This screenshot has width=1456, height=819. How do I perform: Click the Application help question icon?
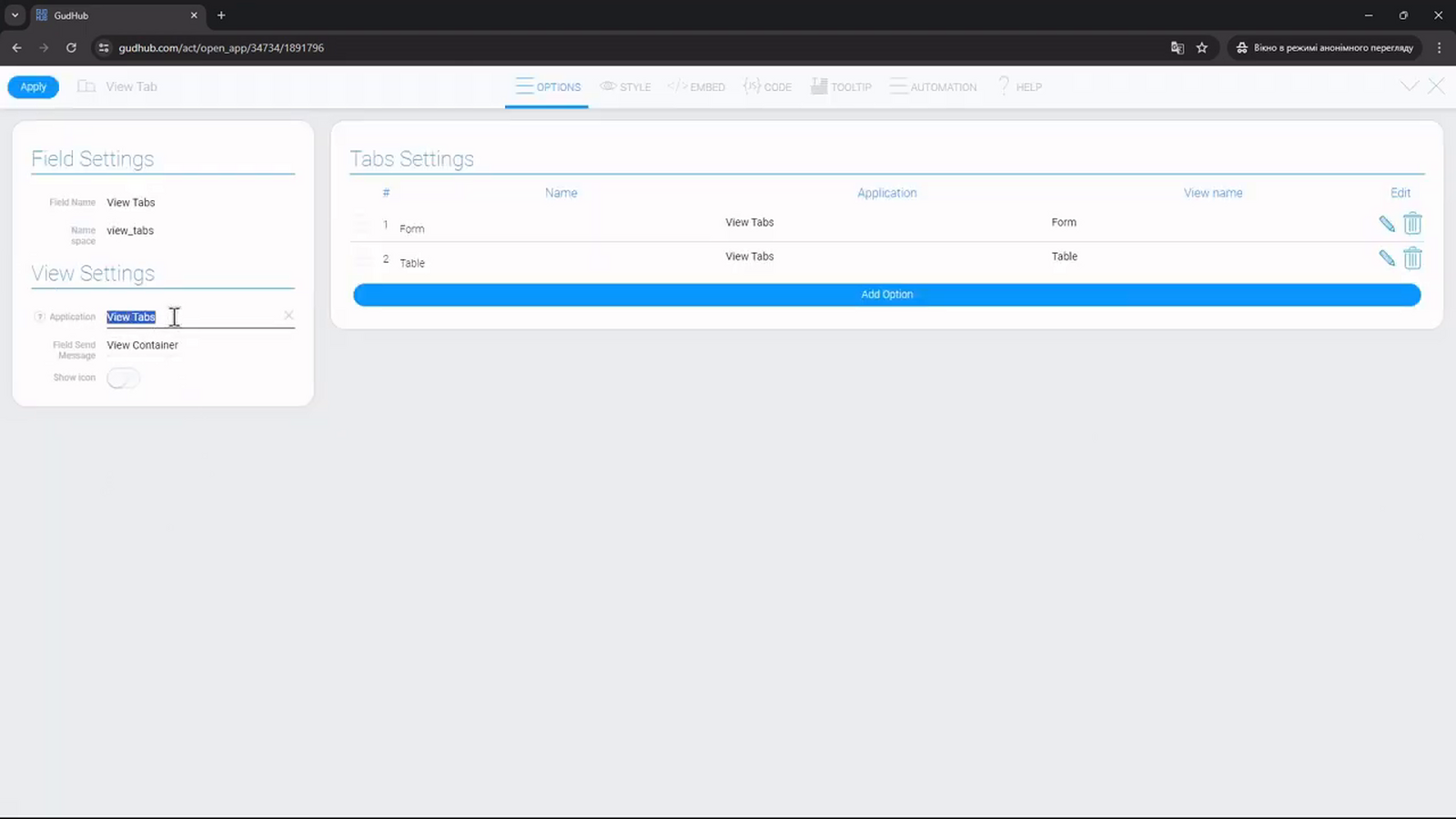pyautogui.click(x=39, y=317)
